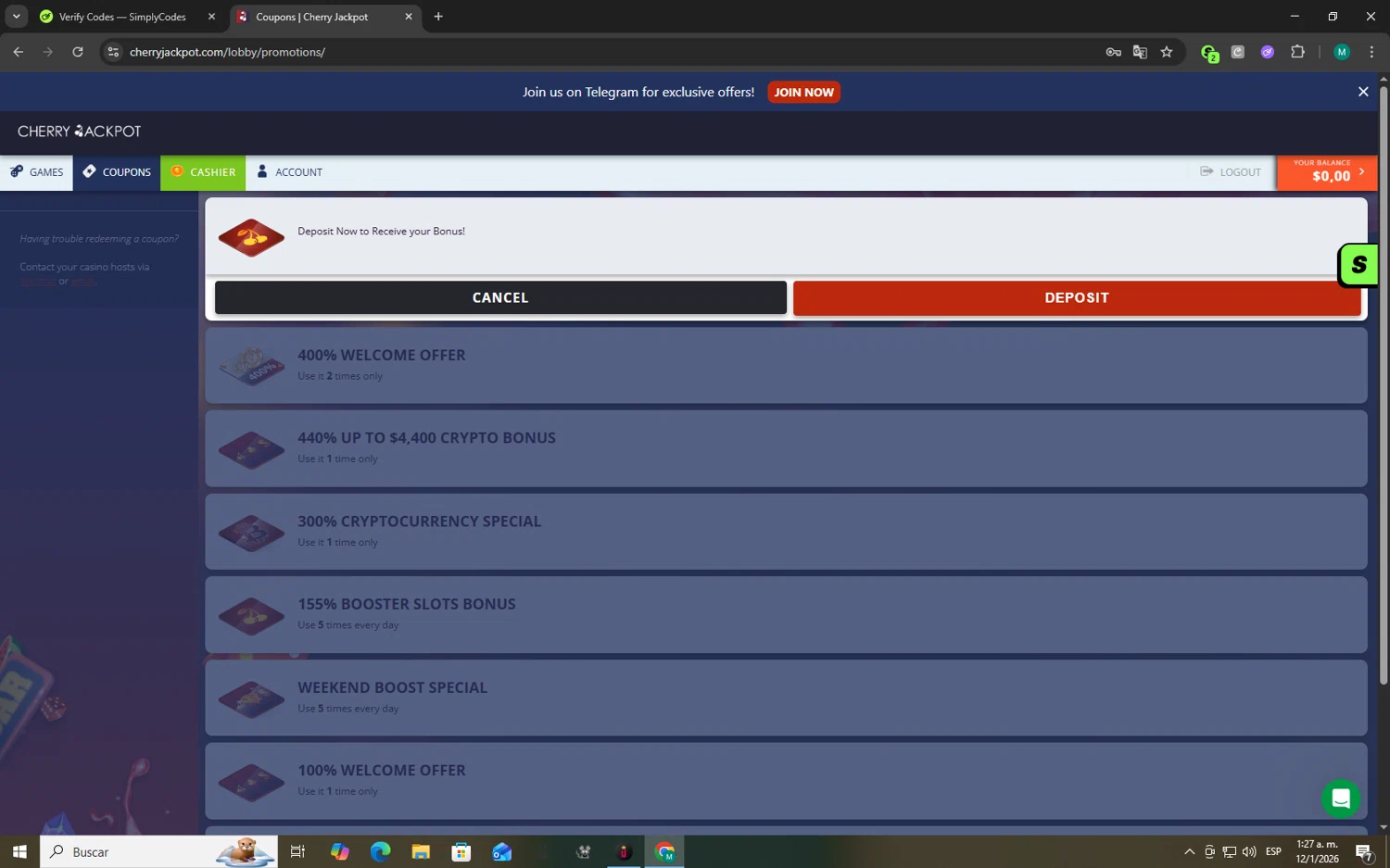
Task: Close the Coupons | Cherry Jackpot tab
Action: 409,17
